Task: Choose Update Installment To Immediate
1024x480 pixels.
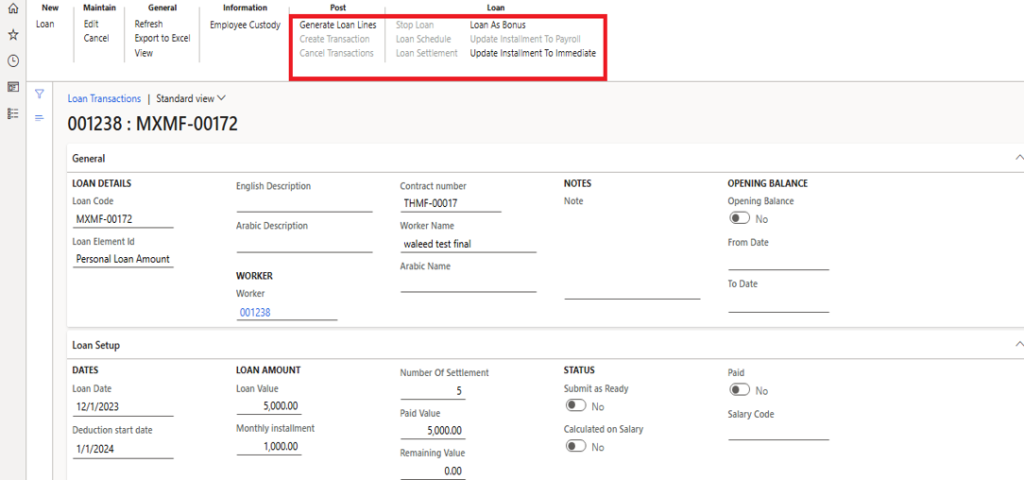Action: (532, 53)
